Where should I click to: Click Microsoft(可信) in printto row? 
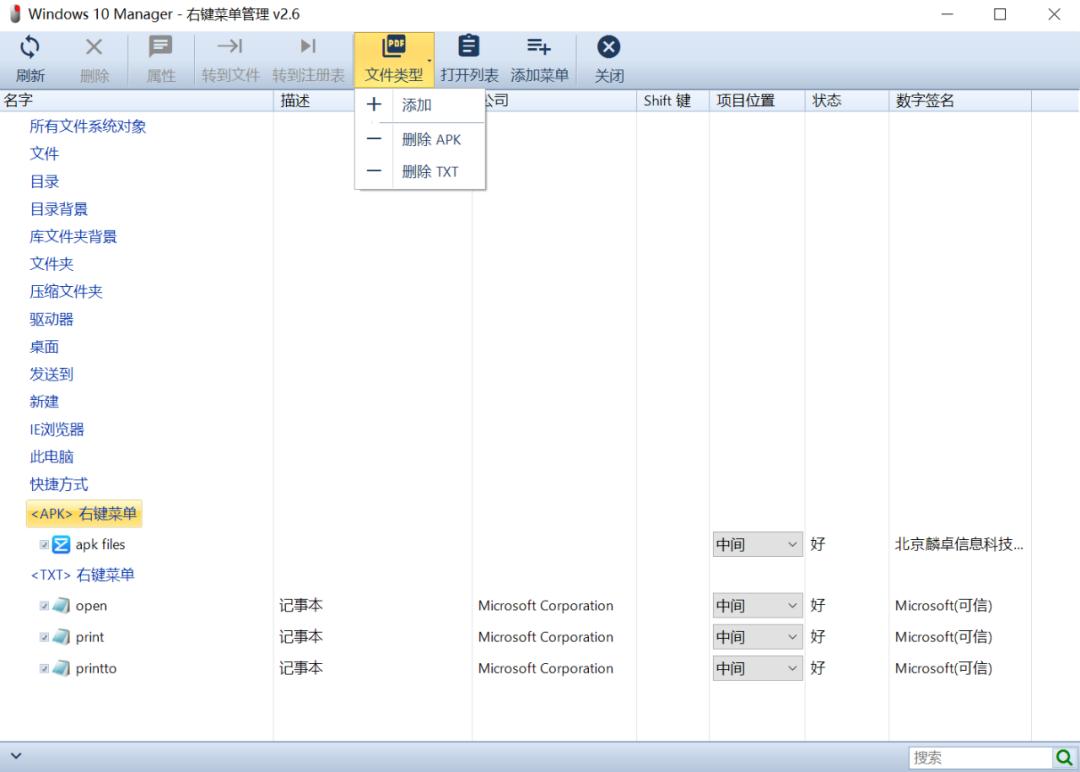[943, 668]
